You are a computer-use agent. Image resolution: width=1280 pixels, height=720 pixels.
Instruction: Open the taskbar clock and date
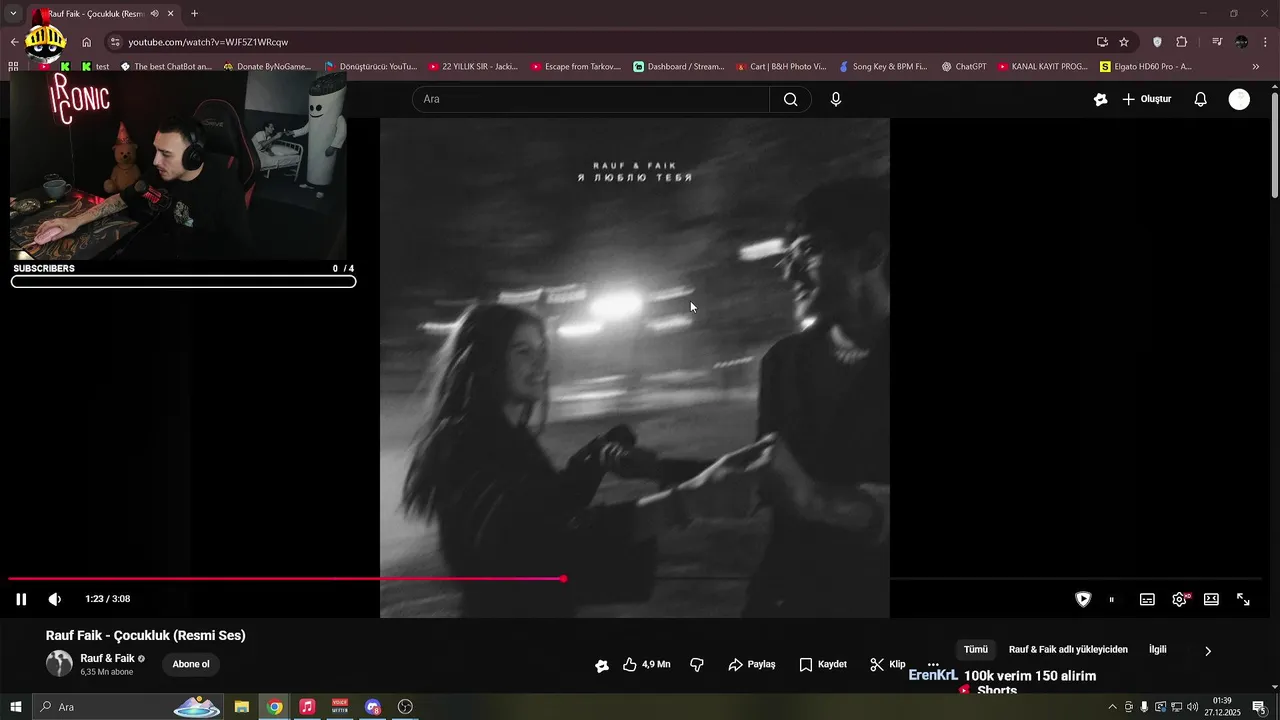click(1222, 707)
